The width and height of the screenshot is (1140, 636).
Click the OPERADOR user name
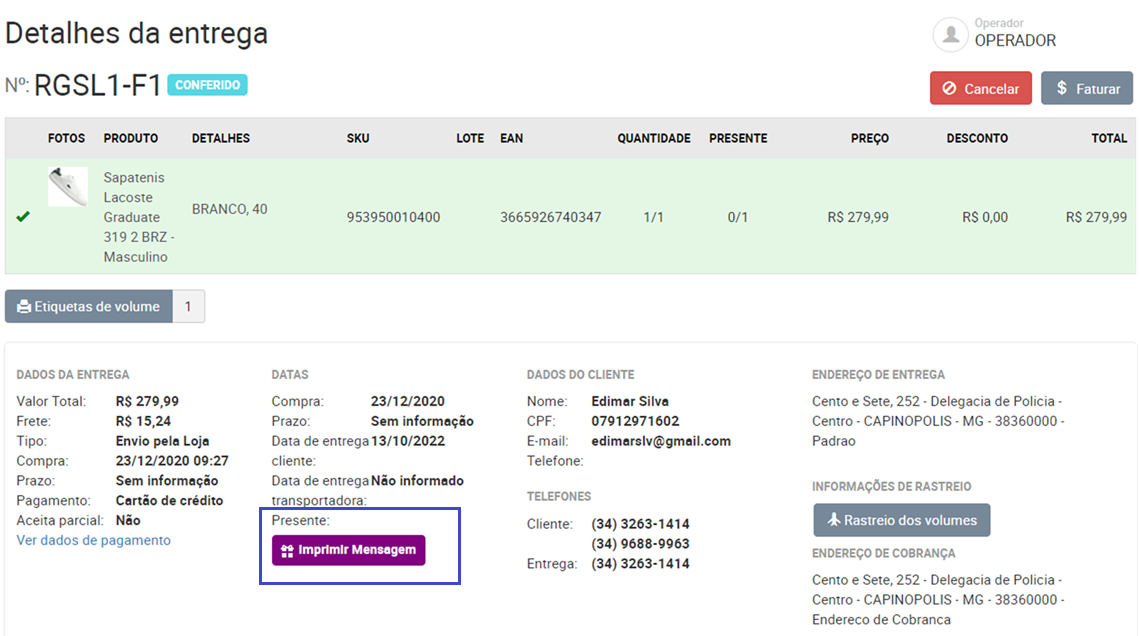[x=1015, y=41]
